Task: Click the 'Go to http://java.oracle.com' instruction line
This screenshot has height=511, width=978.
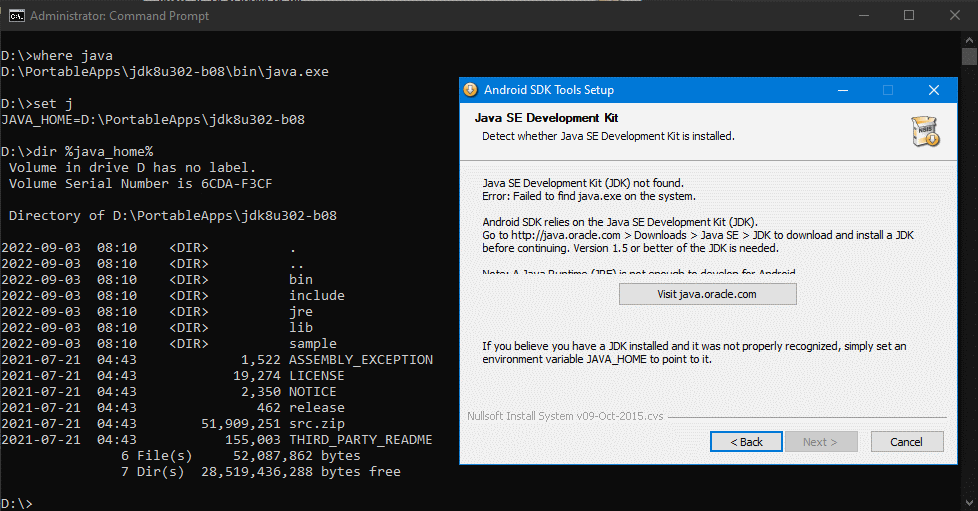Action: click(698, 235)
